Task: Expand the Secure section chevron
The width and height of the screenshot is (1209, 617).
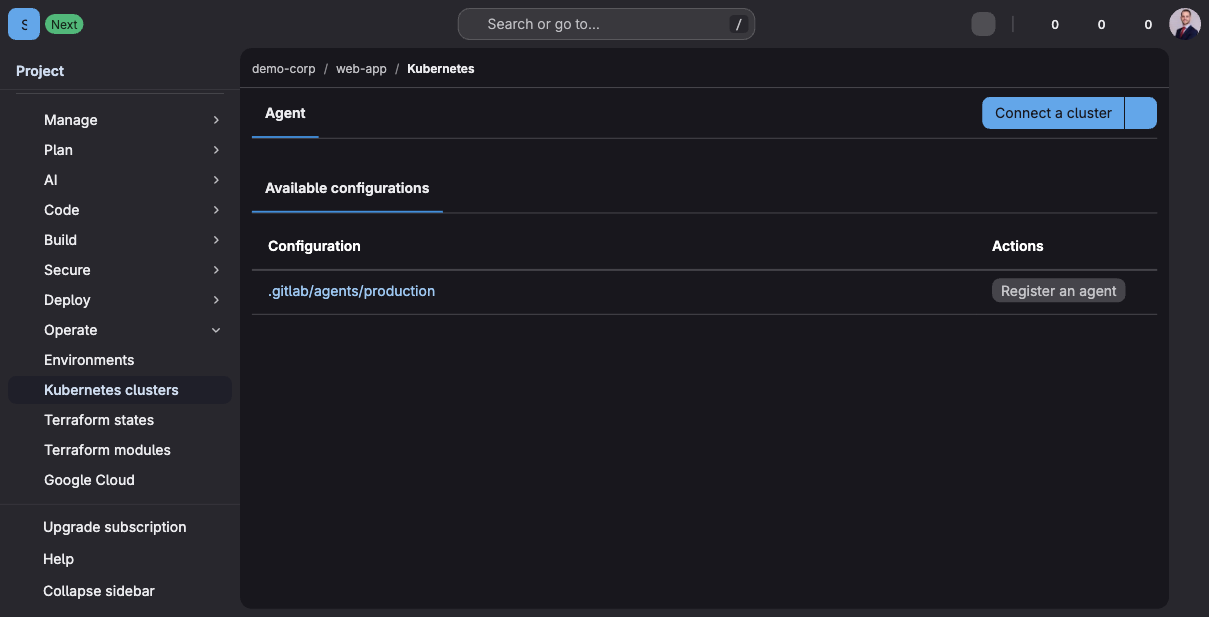Action: click(216, 270)
